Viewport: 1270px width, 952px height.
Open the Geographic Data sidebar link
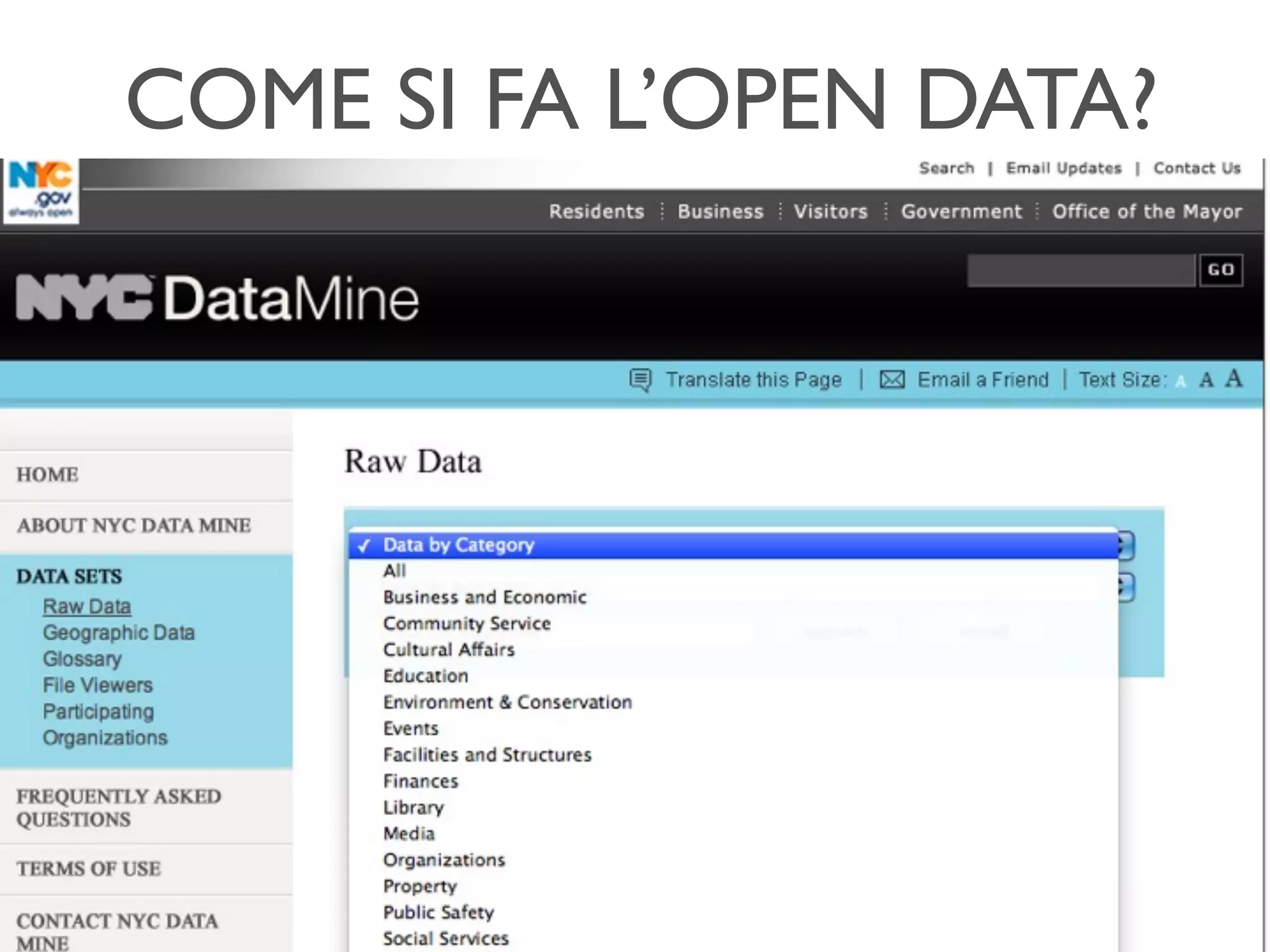(118, 633)
